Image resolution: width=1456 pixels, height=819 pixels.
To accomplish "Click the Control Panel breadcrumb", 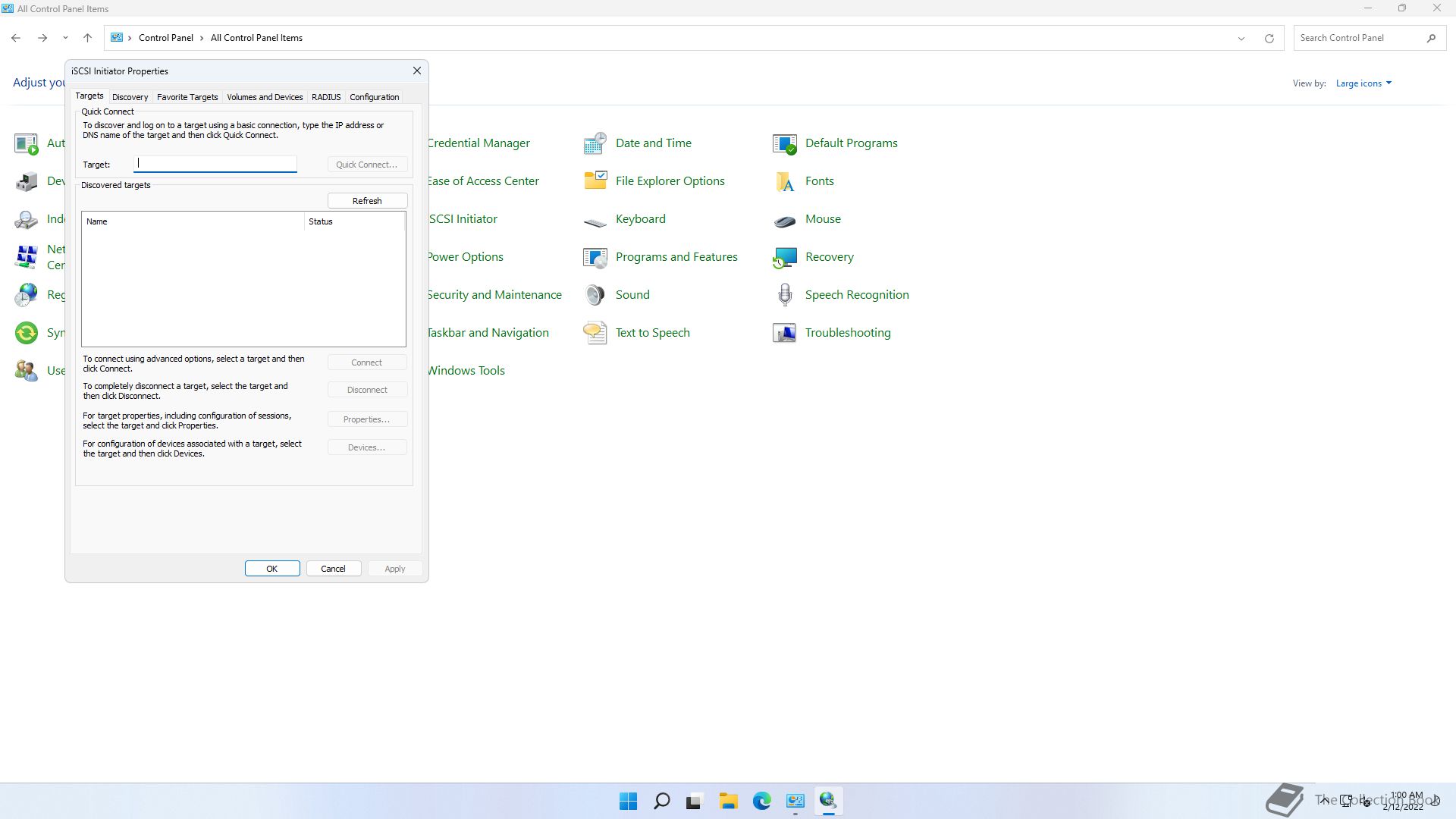I will (166, 38).
